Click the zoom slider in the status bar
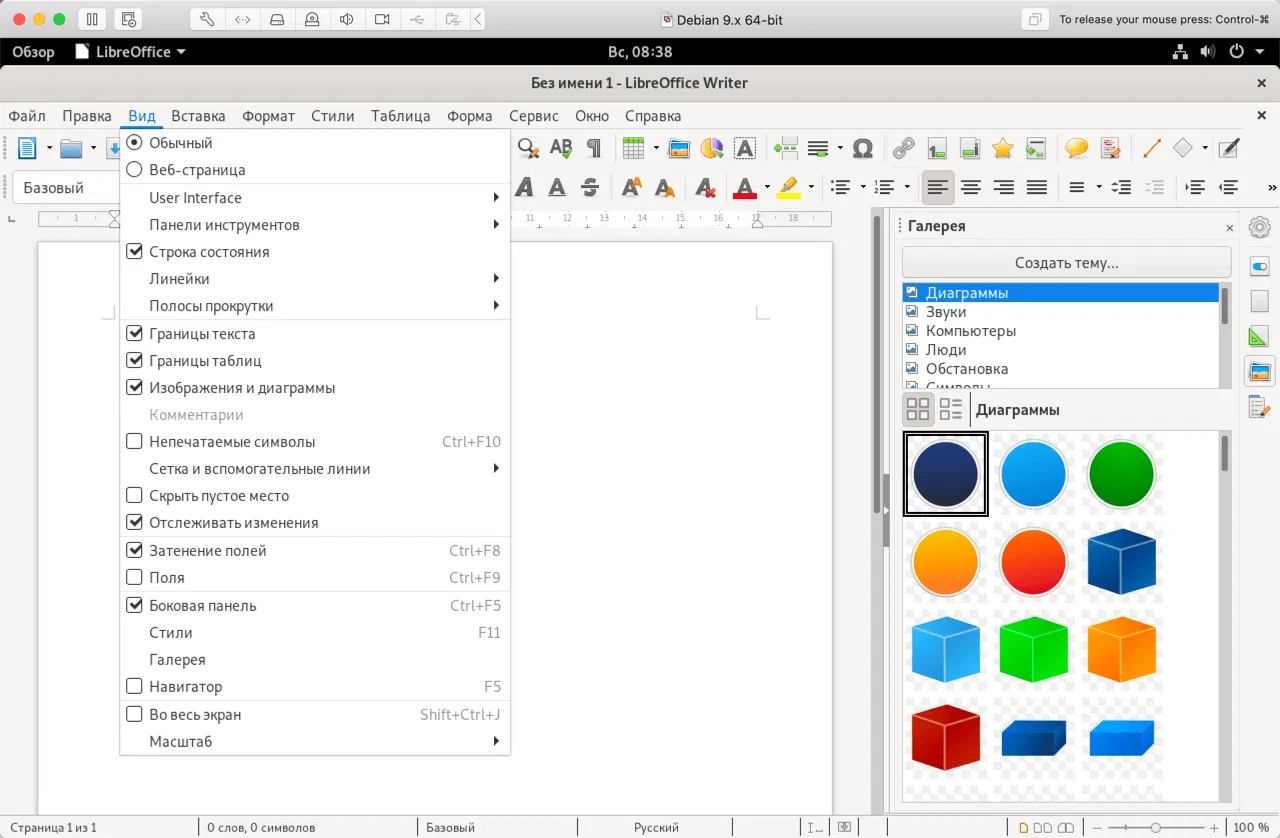This screenshot has height=838, width=1280. click(1156, 828)
